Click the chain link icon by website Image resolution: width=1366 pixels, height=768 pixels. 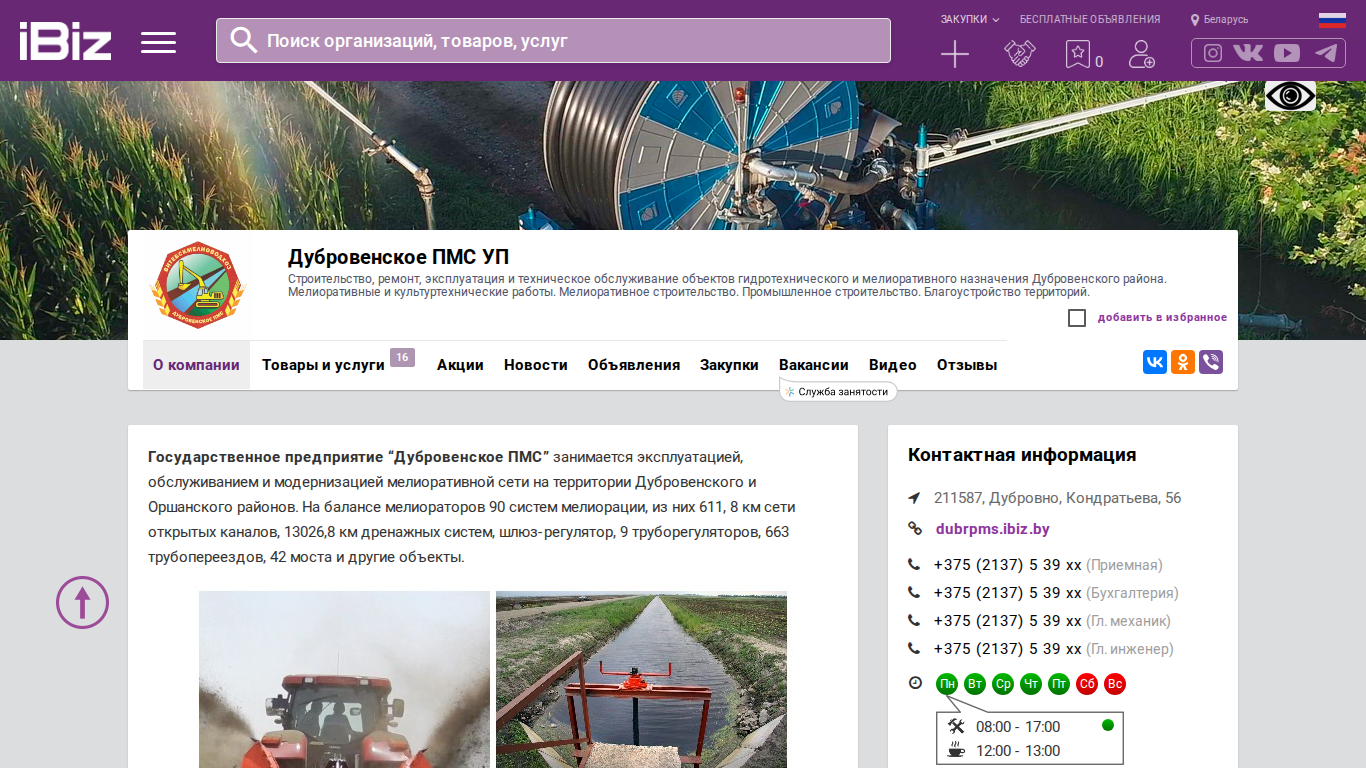[914, 529]
